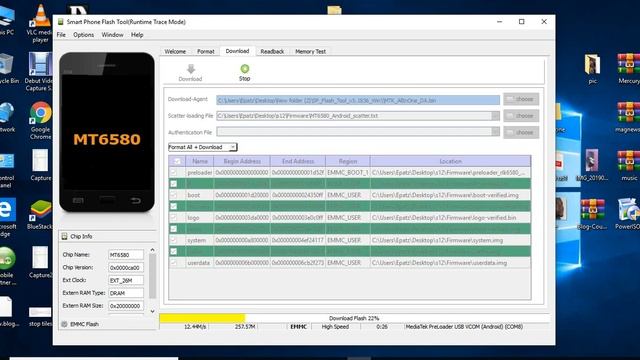
Task: Click the Chip Info scrollbar thumb
Action: [152, 276]
